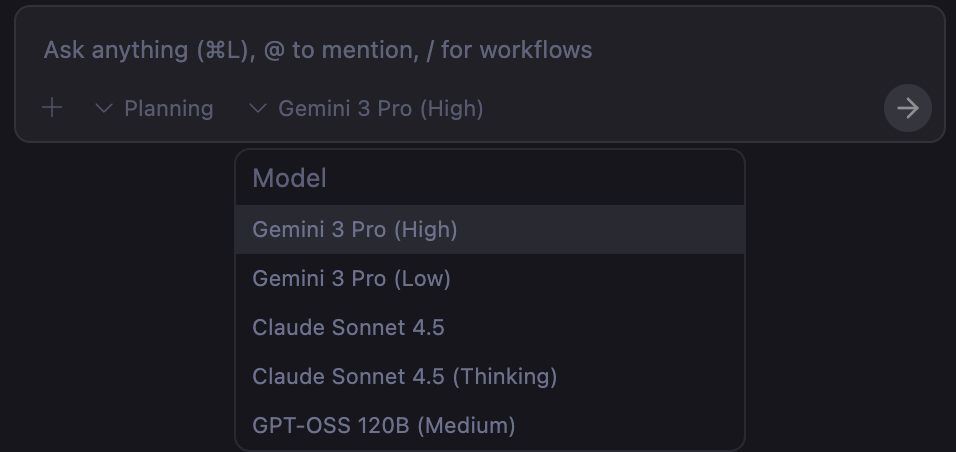
Task: Click the current model name under the prompt
Action: [x=380, y=108]
